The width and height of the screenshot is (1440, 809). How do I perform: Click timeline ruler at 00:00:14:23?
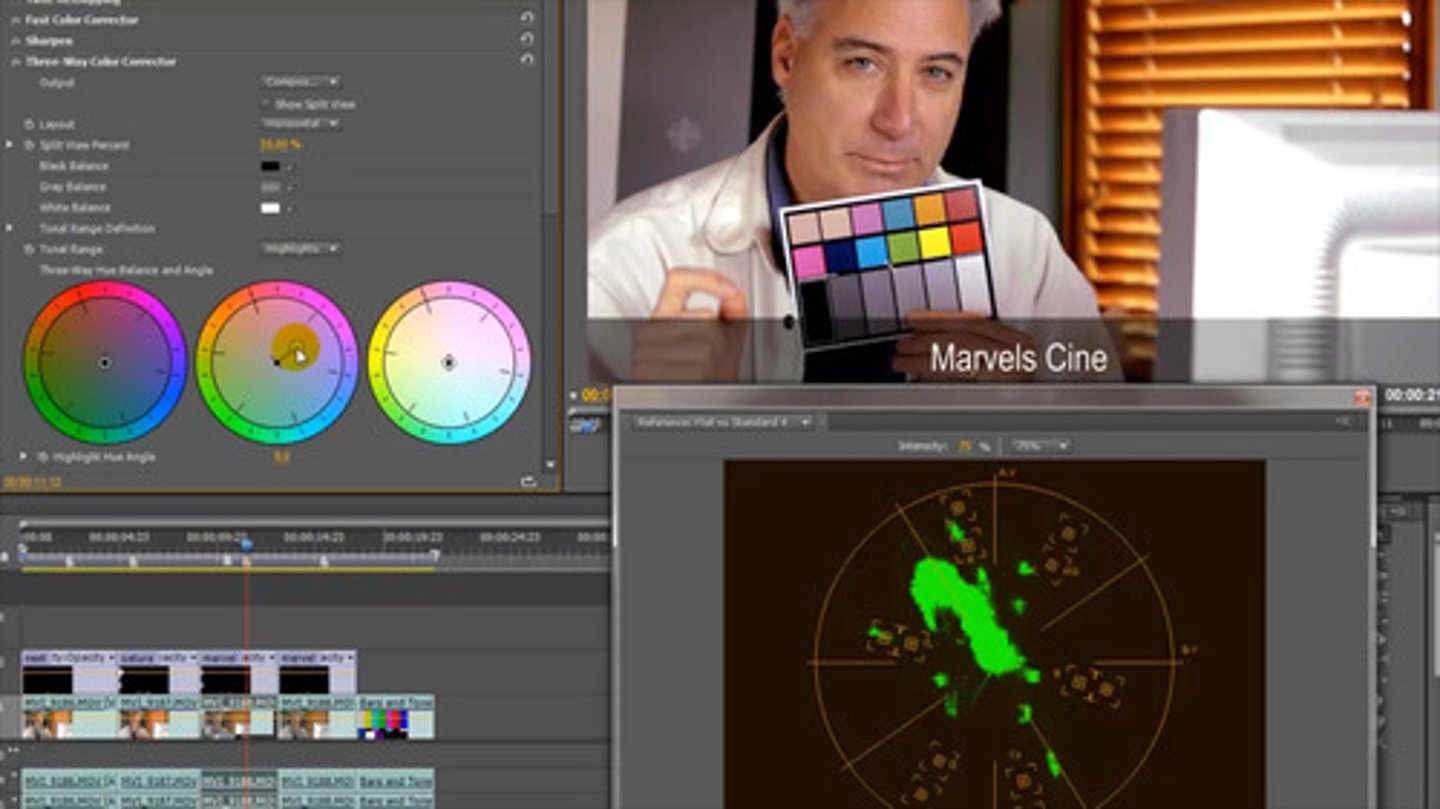[314, 537]
